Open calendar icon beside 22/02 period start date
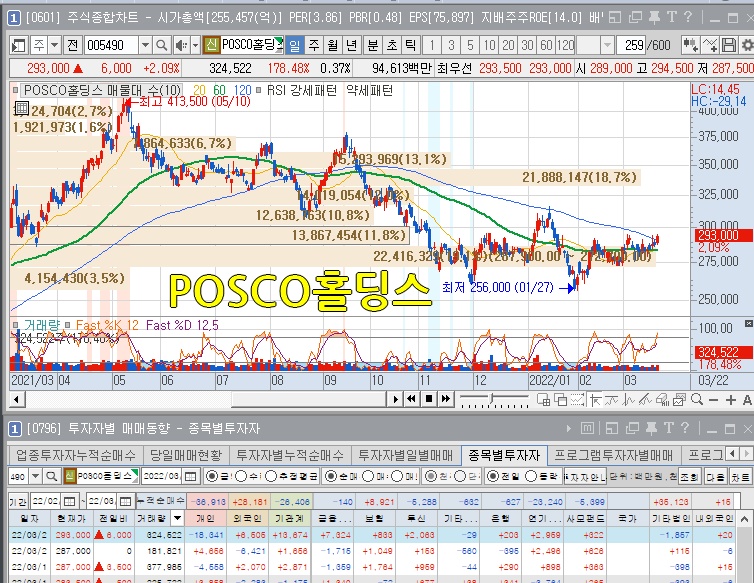Screen dimensions: 754x583 tap(70, 501)
